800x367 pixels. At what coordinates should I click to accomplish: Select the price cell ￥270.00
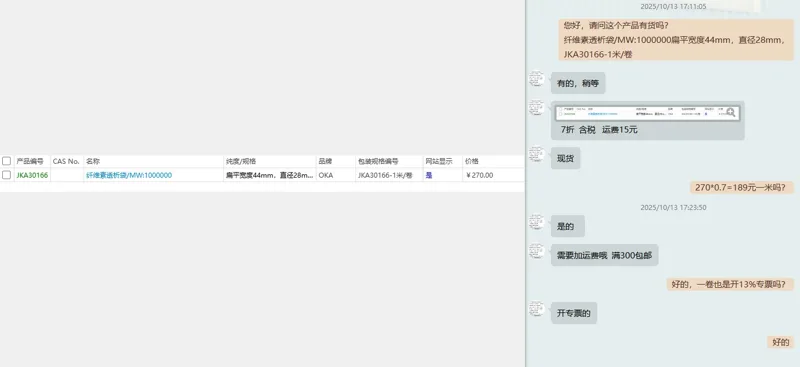tap(479, 175)
